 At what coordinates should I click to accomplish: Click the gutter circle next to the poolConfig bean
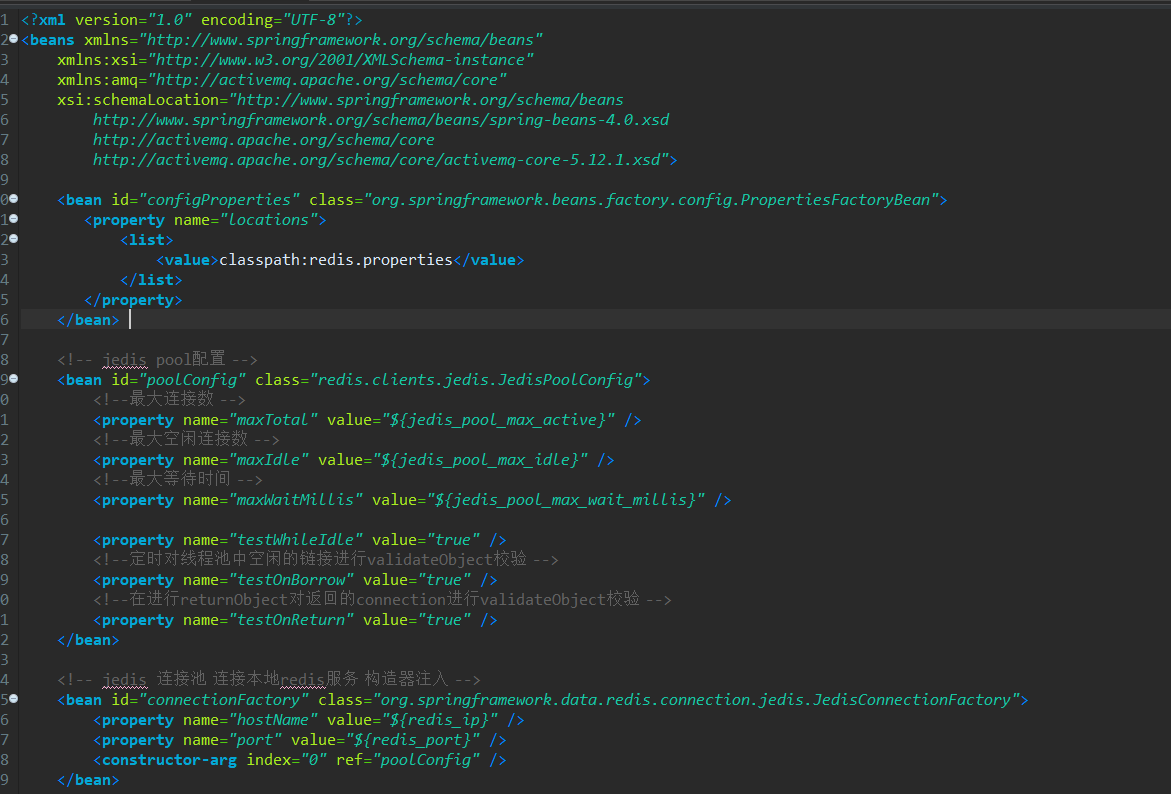click(13, 379)
